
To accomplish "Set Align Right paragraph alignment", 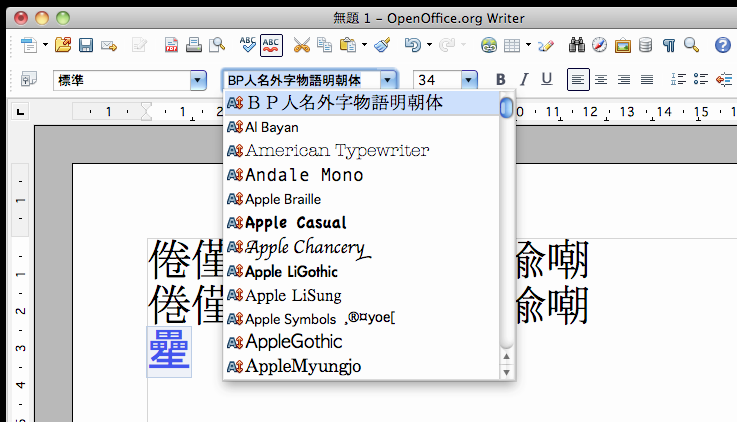I will pyautogui.click(x=624, y=79).
